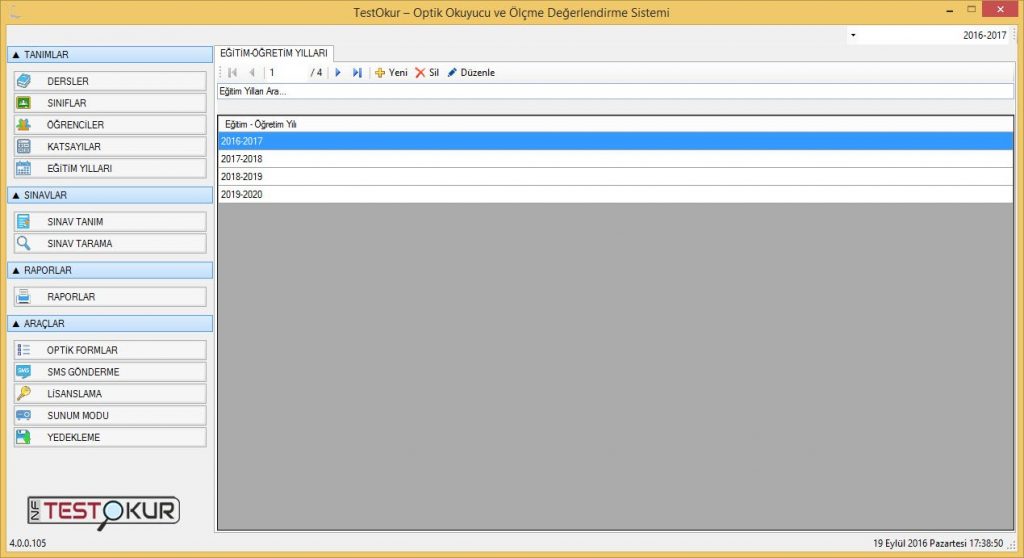Select the 2018-2019 row
This screenshot has width=1024, height=558.
[615, 176]
